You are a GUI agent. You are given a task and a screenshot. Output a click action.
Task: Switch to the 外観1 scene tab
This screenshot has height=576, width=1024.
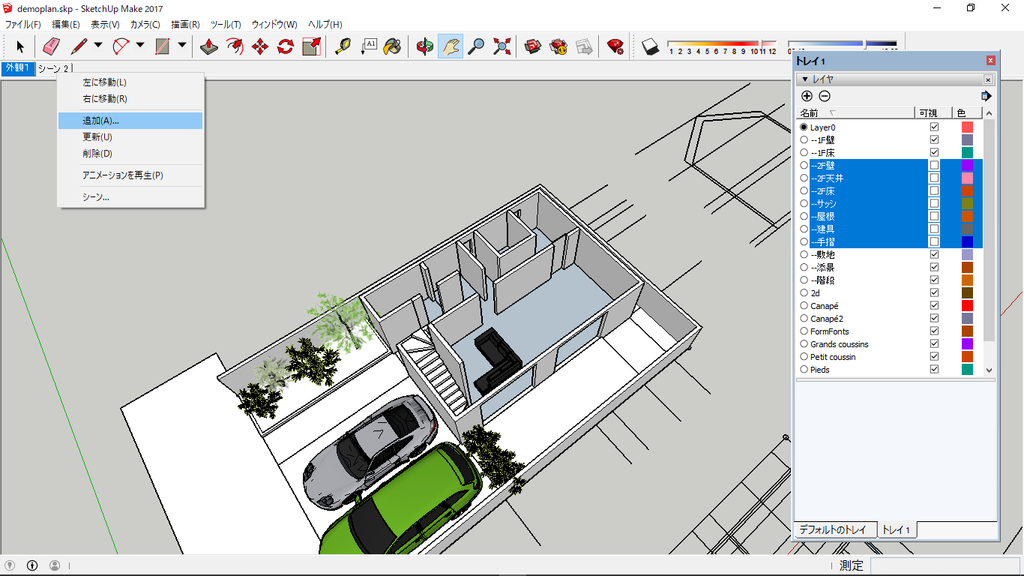(18, 69)
